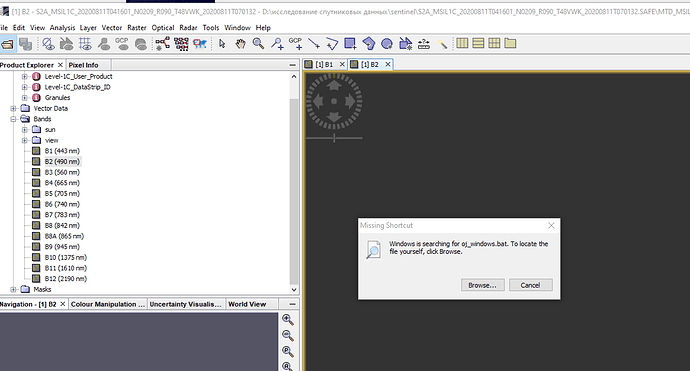Select band B8A (865 nm)
The image size is (690, 371).
point(64,236)
